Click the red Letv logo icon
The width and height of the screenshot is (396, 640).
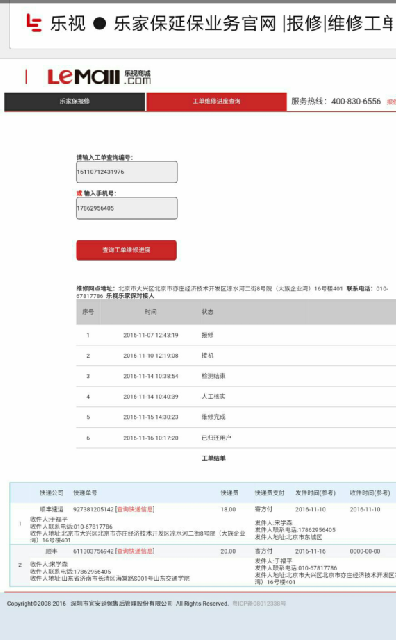(x=34, y=22)
